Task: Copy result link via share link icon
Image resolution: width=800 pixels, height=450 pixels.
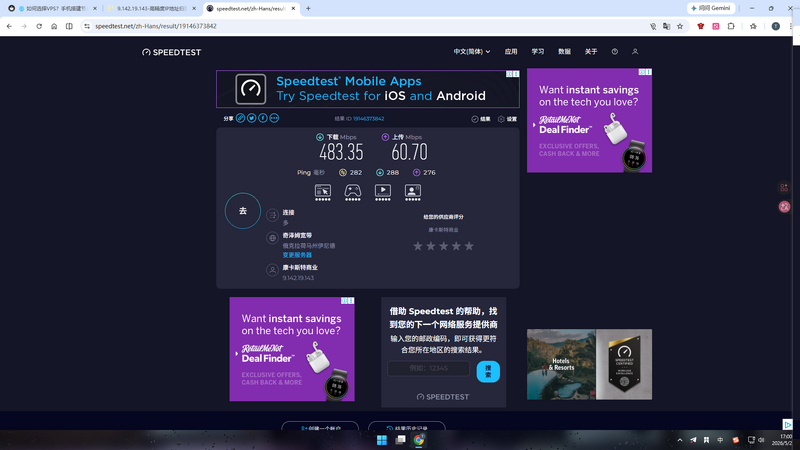Action: [x=240, y=118]
